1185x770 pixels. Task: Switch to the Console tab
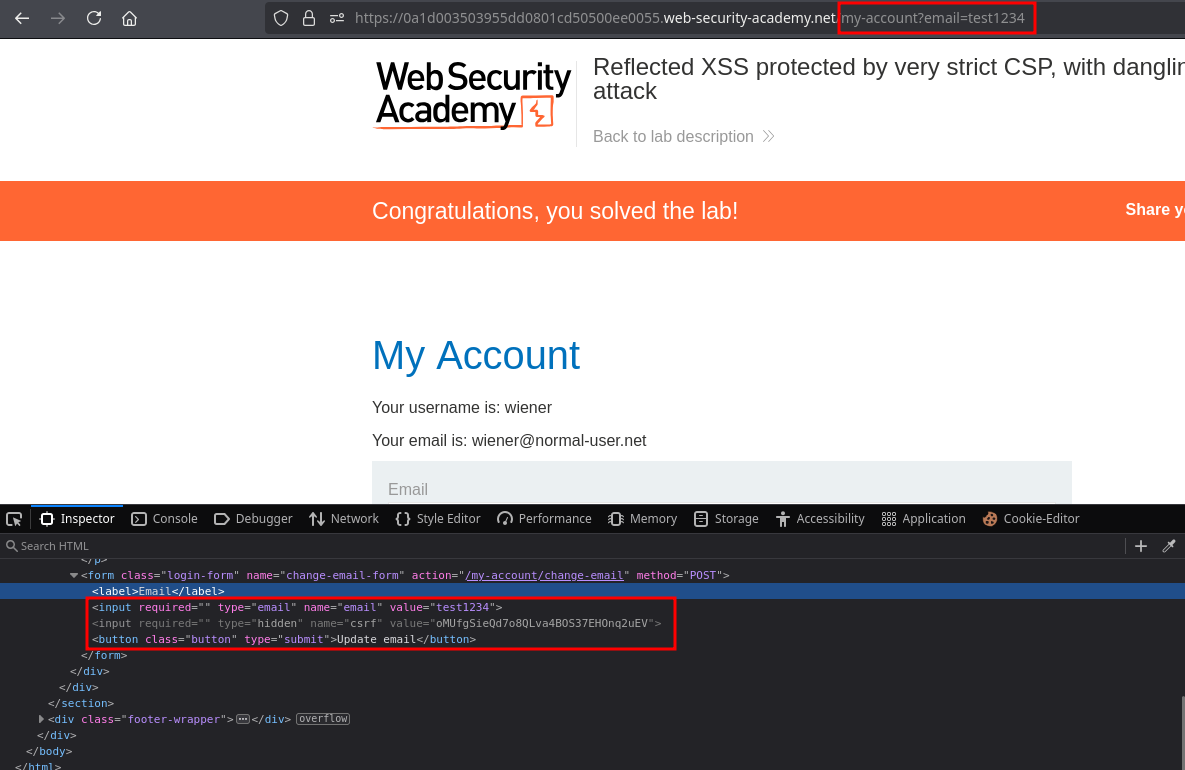tap(165, 519)
